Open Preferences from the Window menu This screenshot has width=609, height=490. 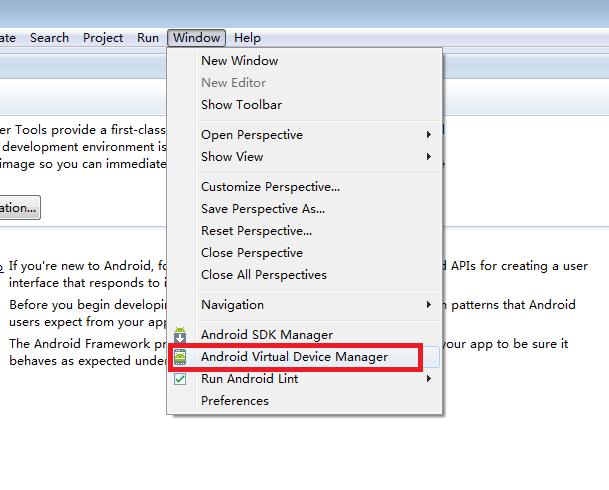[x=304, y=401]
